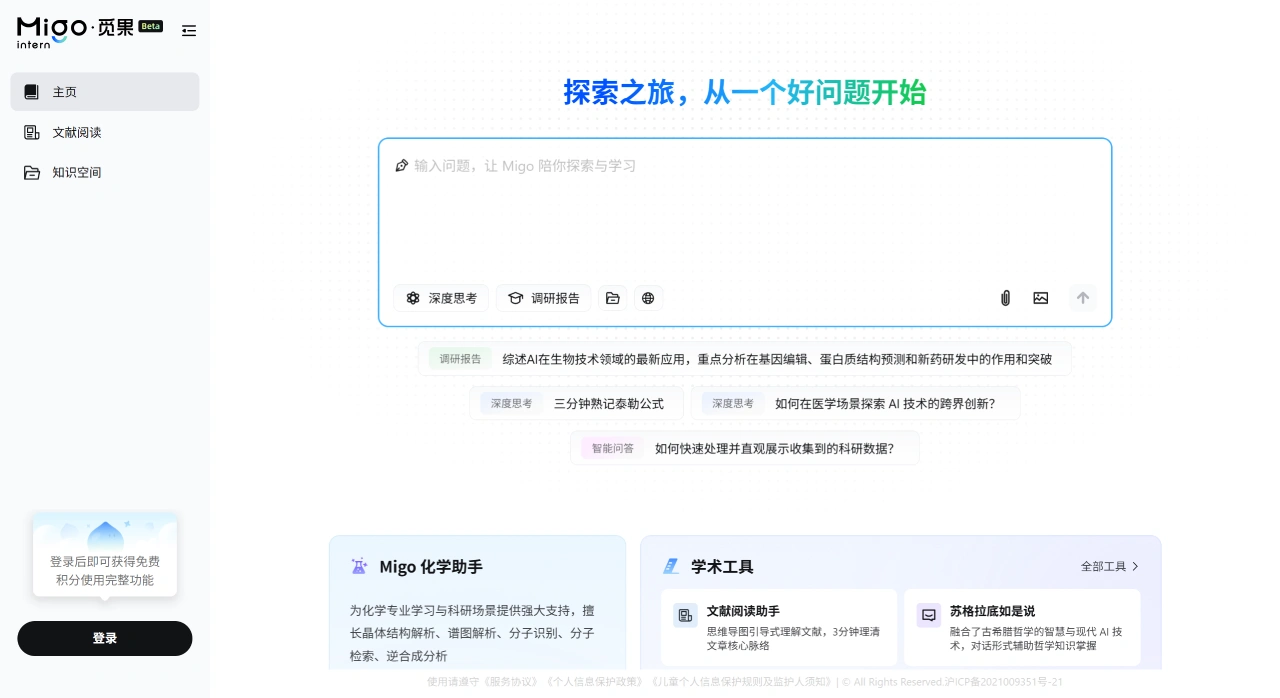Click the 学术工具 notebook icon
This screenshot has width=1280, height=698.
click(671, 566)
